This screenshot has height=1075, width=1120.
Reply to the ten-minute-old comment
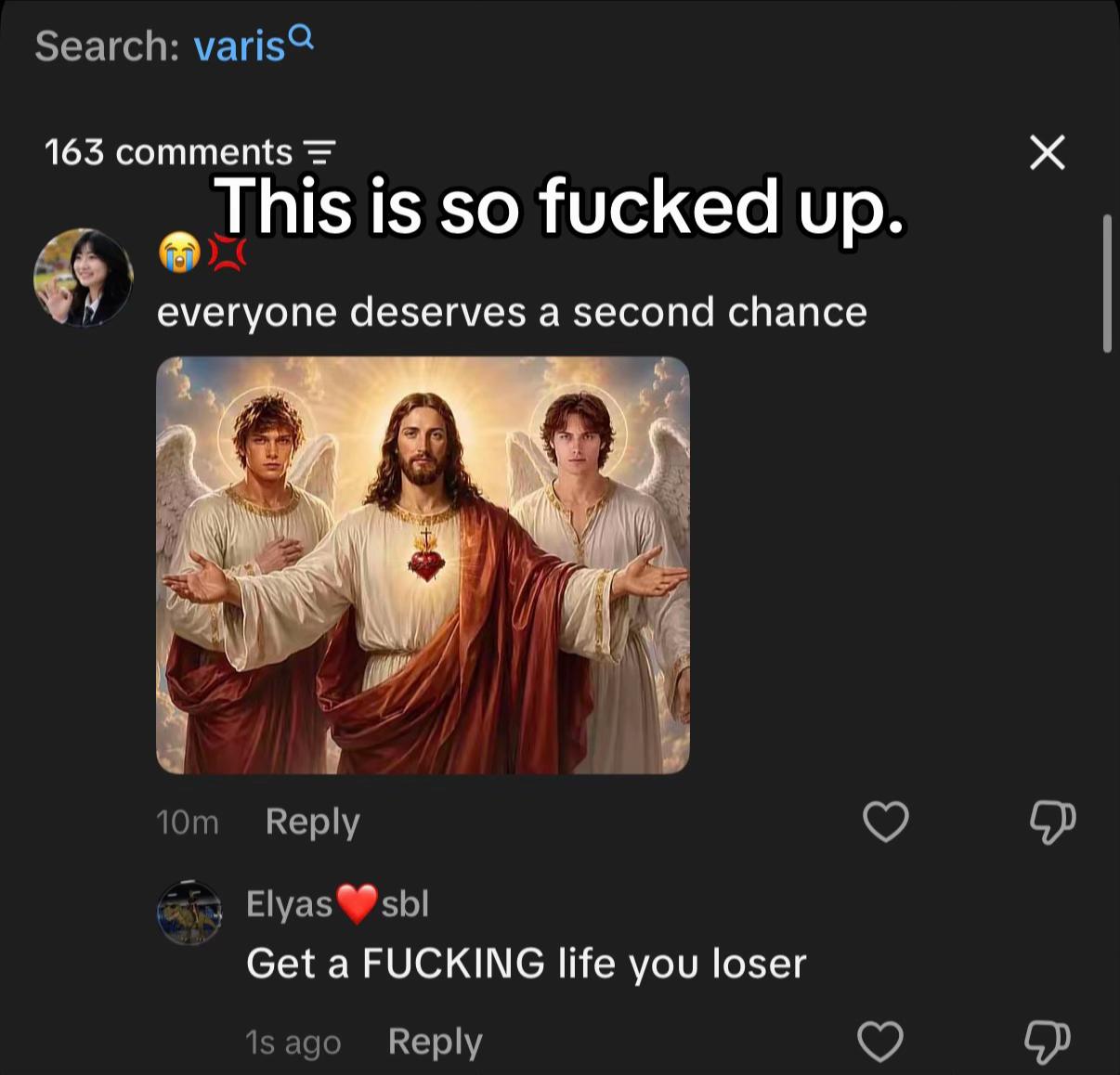click(x=312, y=822)
